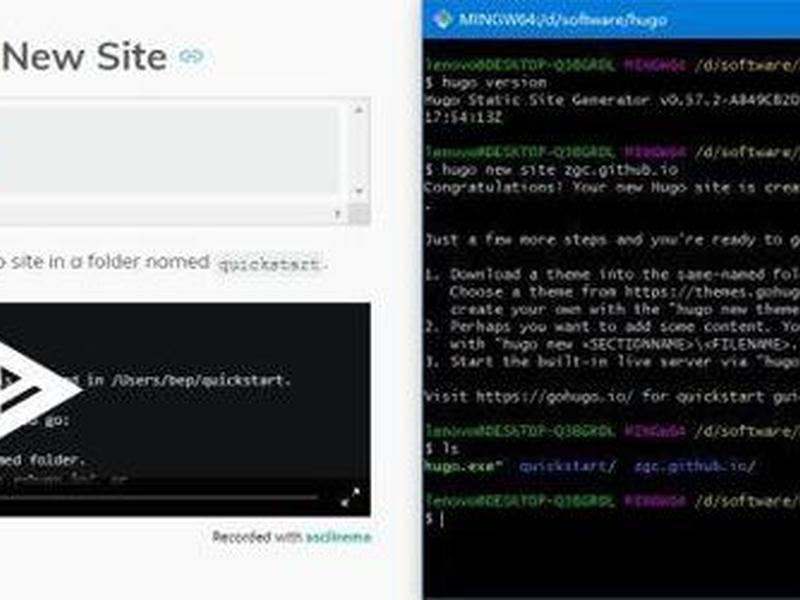Click the 'Download a theme' step line in the terminal
This screenshot has height=600, width=800.
(612, 274)
